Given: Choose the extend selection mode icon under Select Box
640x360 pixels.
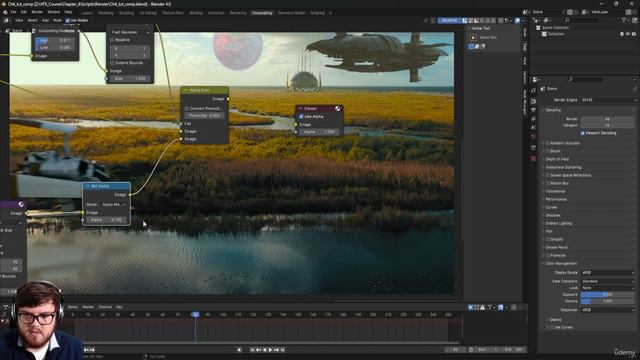Looking at the screenshot, I should (477, 47).
